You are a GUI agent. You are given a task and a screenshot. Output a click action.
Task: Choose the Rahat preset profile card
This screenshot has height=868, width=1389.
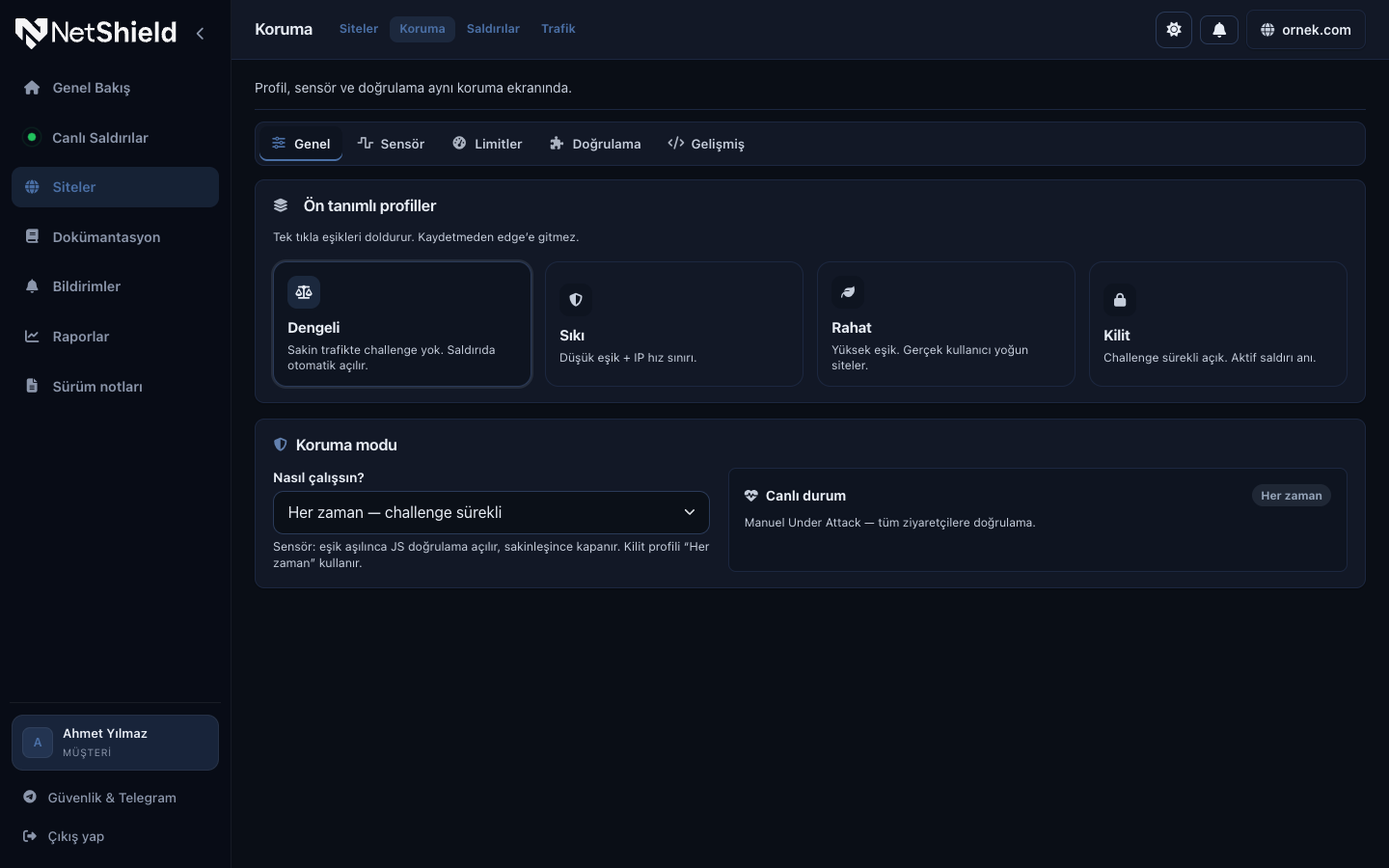pyautogui.click(x=946, y=324)
